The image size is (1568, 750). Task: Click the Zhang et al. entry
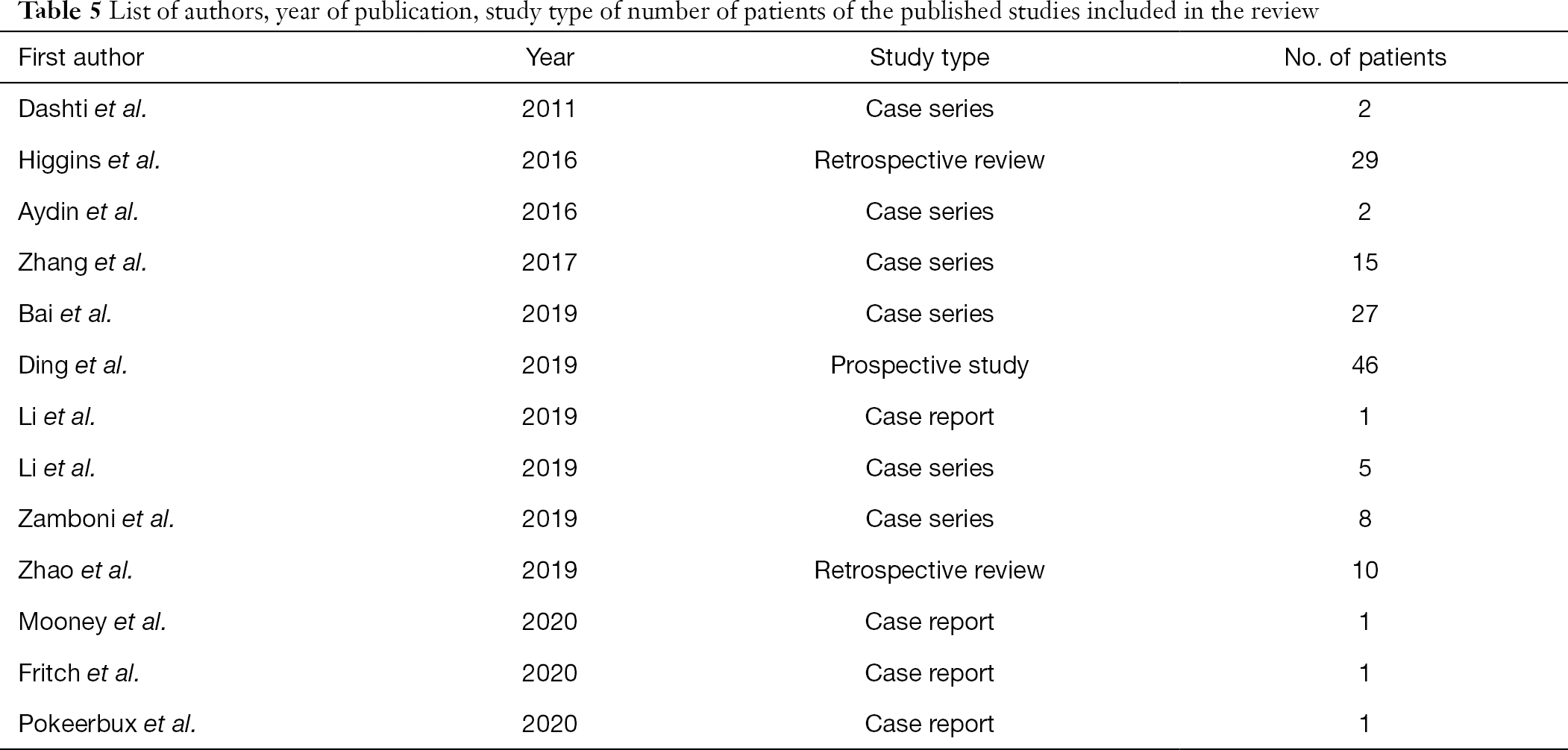pyautogui.click(x=82, y=262)
